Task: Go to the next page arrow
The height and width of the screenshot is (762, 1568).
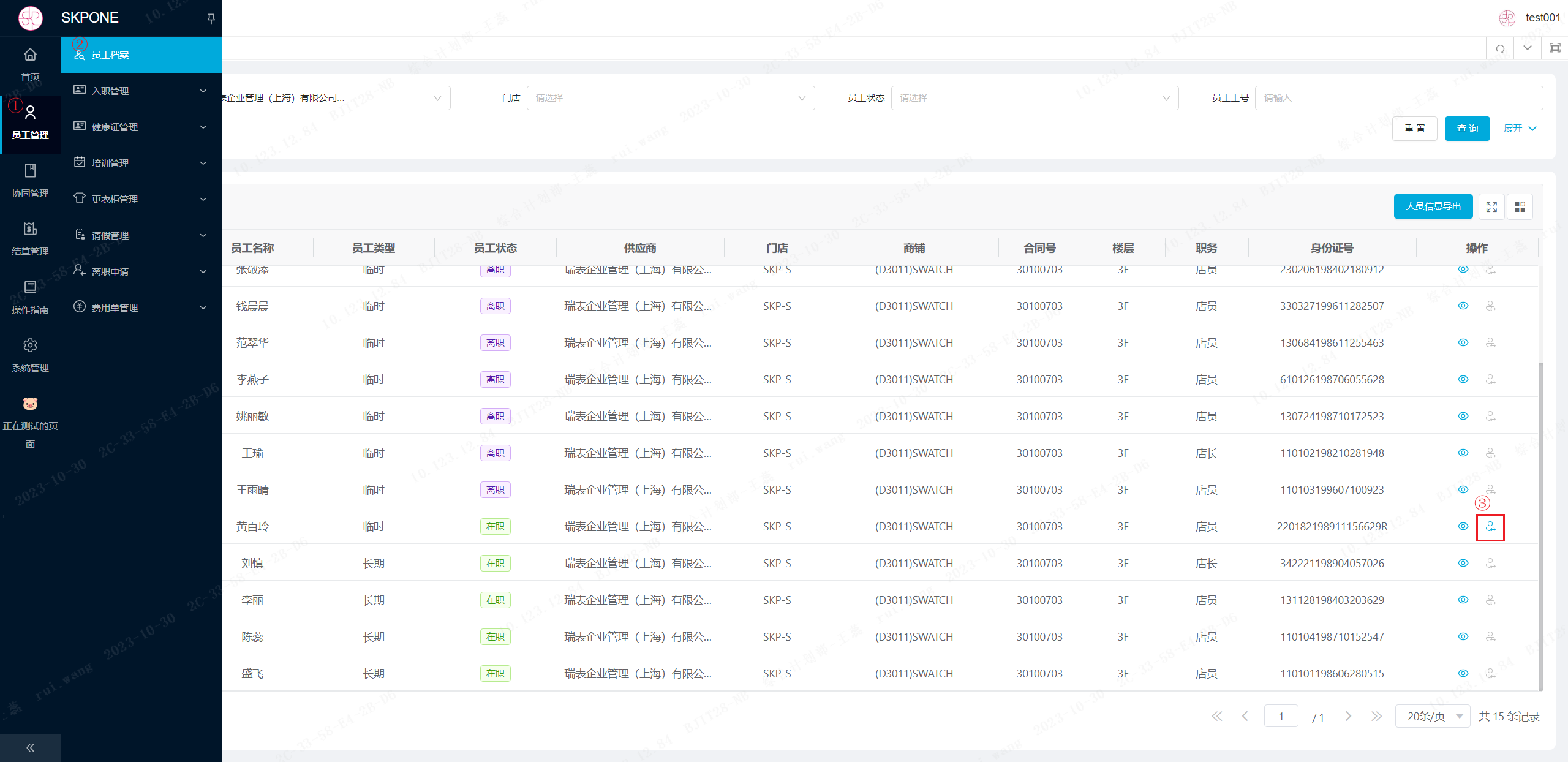Action: click(x=1347, y=717)
